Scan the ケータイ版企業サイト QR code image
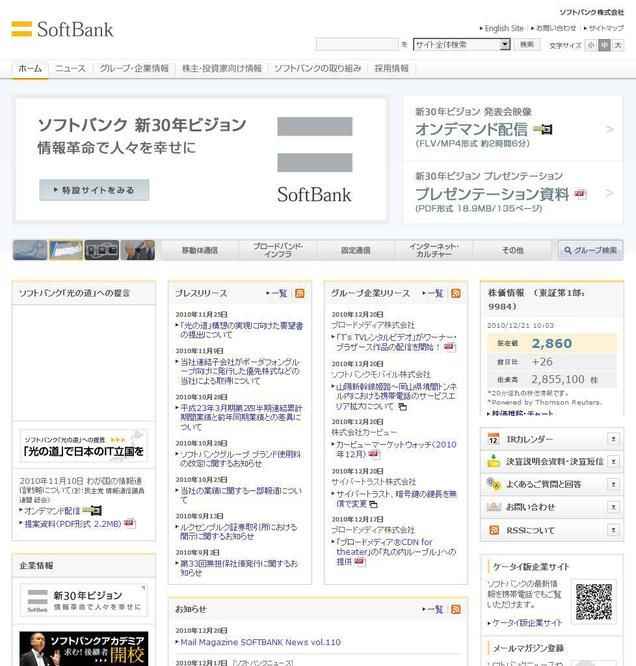This screenshot has width=636, height=666. pyautogui.click(x=594, y=601)
